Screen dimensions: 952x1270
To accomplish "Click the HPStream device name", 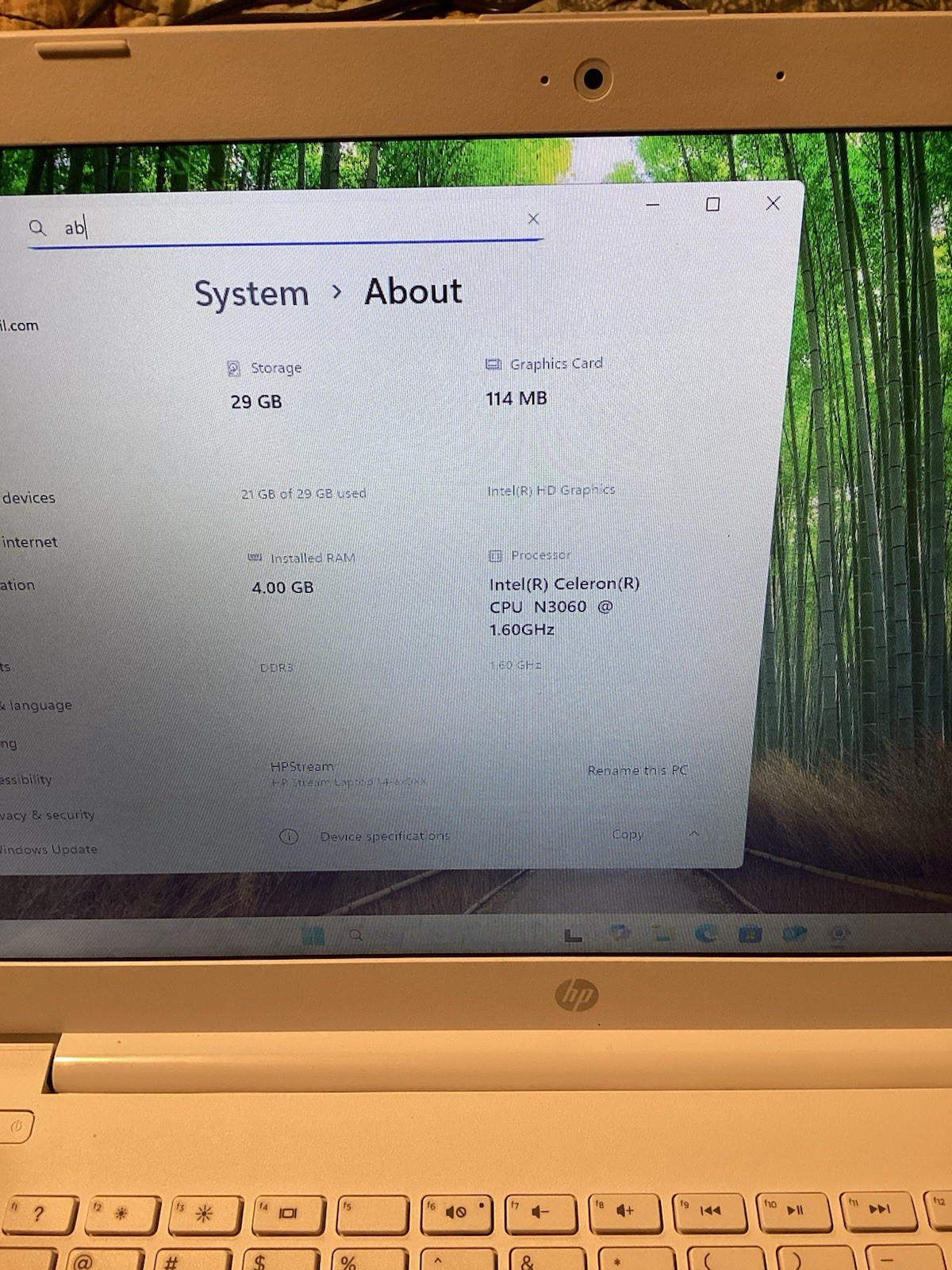I will click(302, 767).
